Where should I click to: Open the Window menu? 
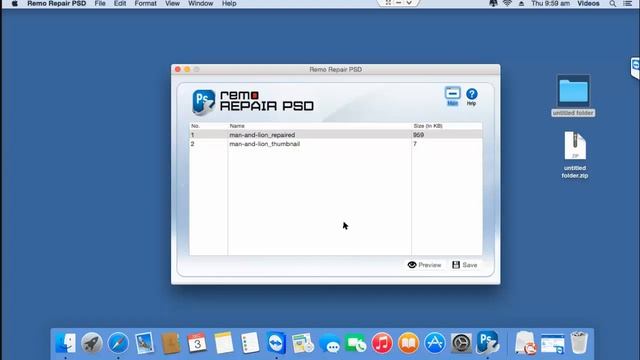point(200,4)
